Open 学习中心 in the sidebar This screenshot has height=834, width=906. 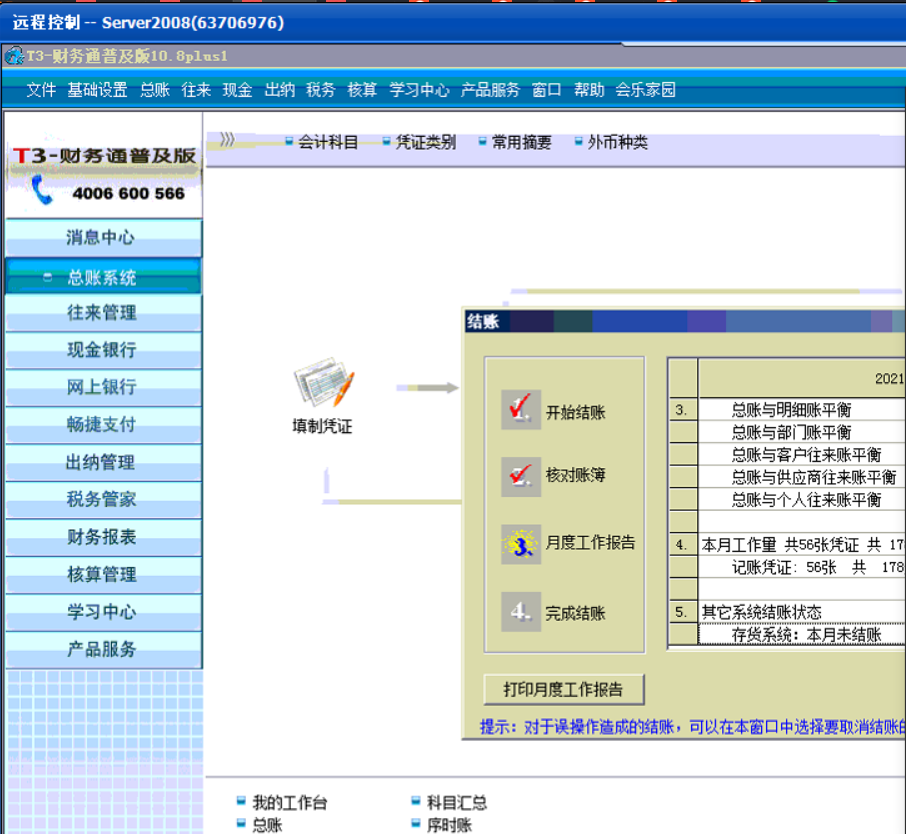(x=103, y=611)
